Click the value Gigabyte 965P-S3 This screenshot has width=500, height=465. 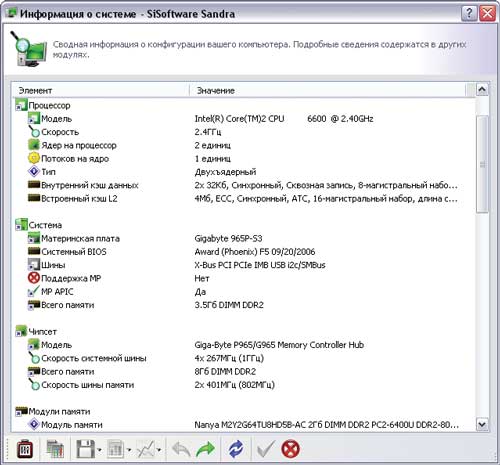click(x=228, y=238)
